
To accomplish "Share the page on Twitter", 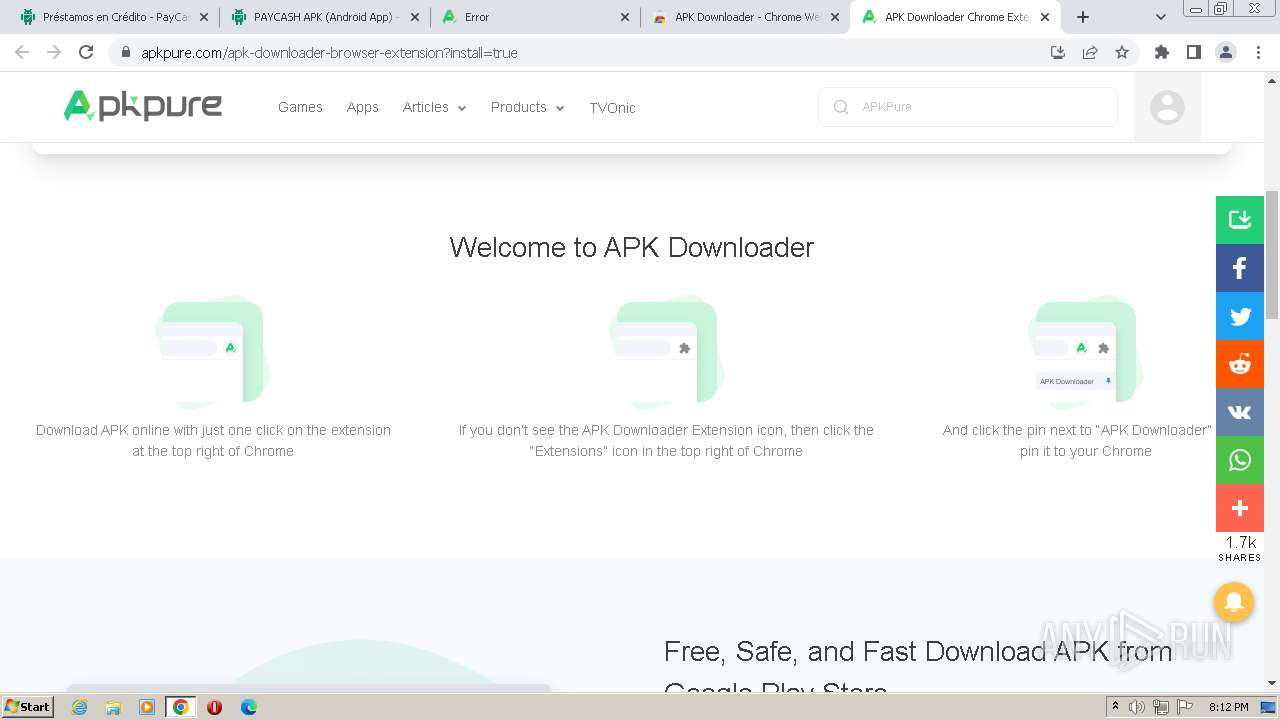I will tap(1240, 316).
